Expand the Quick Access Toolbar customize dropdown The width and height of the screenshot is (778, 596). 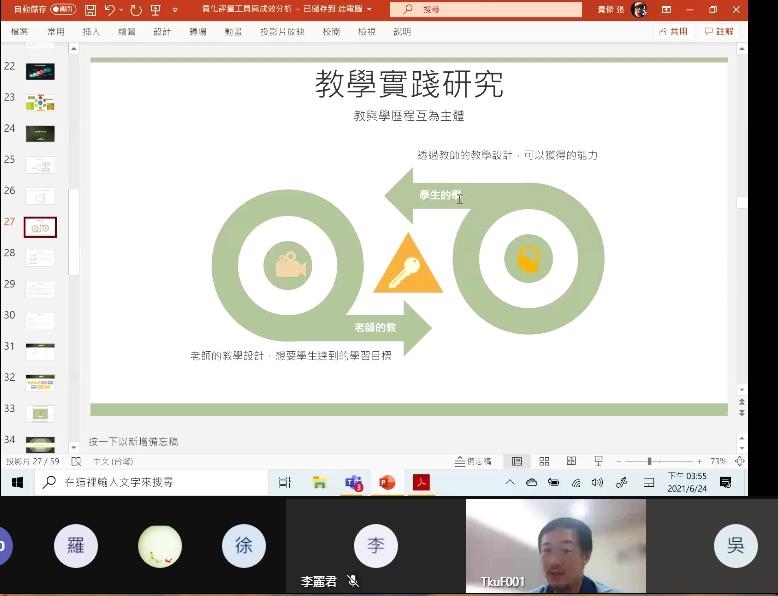coord(175,10)
